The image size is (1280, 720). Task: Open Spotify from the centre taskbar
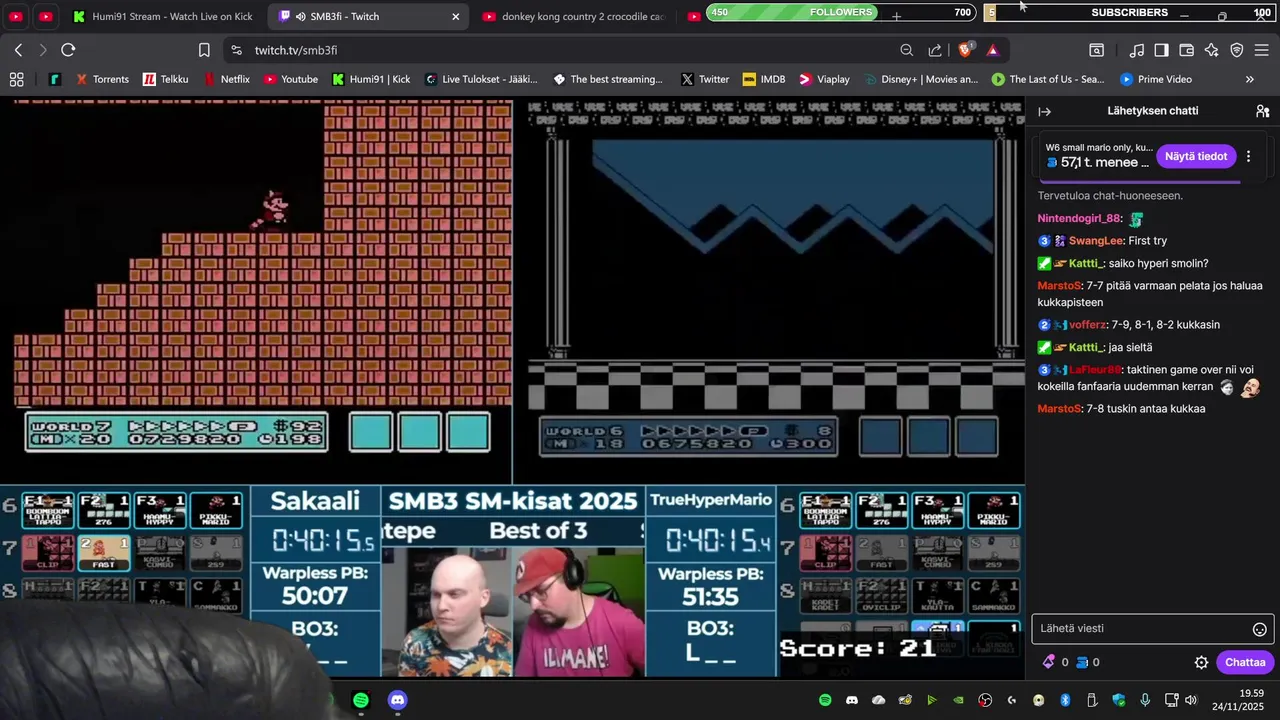[361, 700]
